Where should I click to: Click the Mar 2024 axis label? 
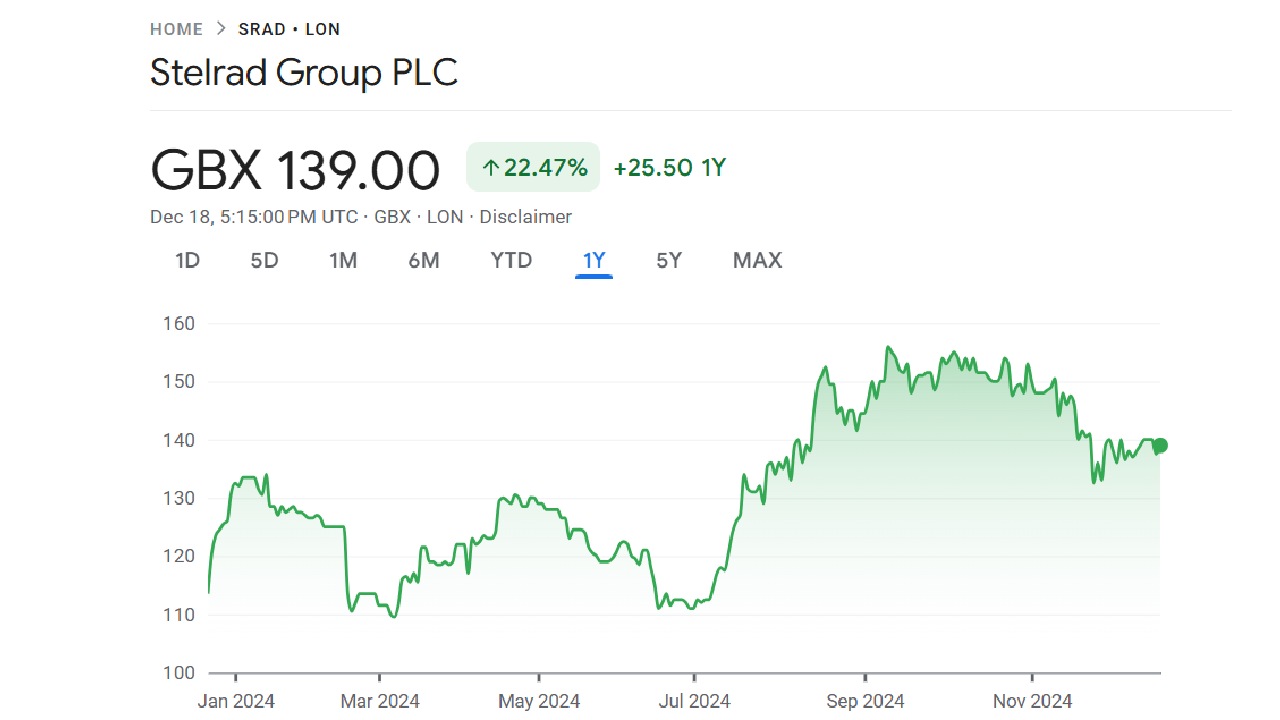click(380, 701)
